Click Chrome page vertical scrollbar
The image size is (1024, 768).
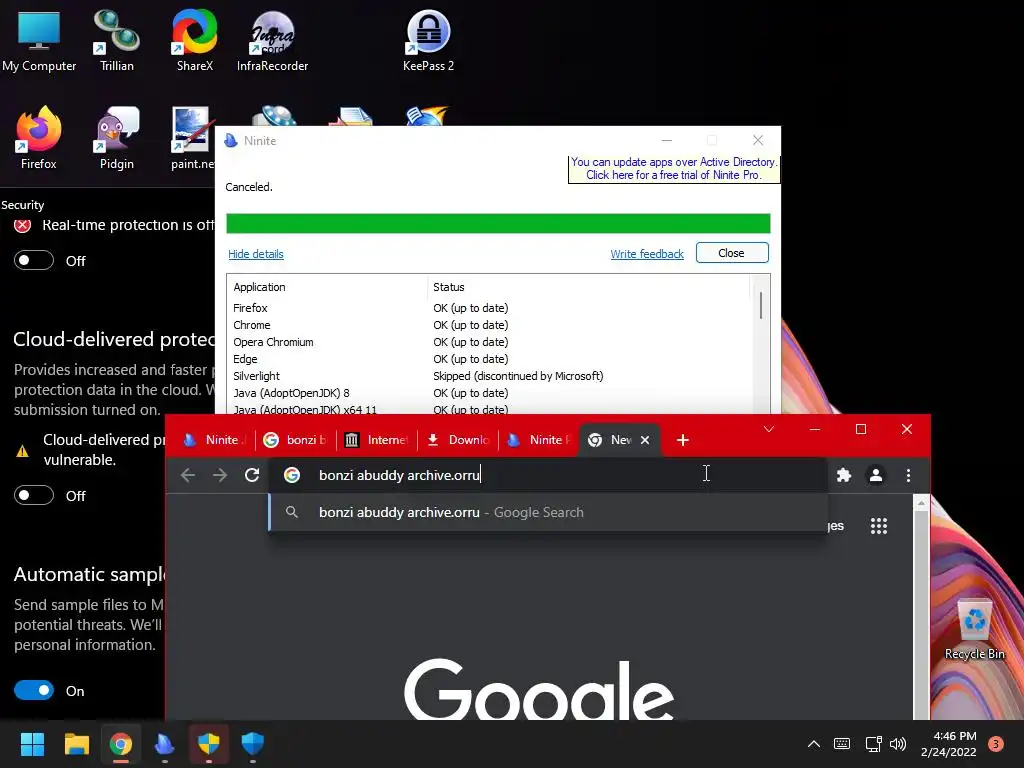921,607
